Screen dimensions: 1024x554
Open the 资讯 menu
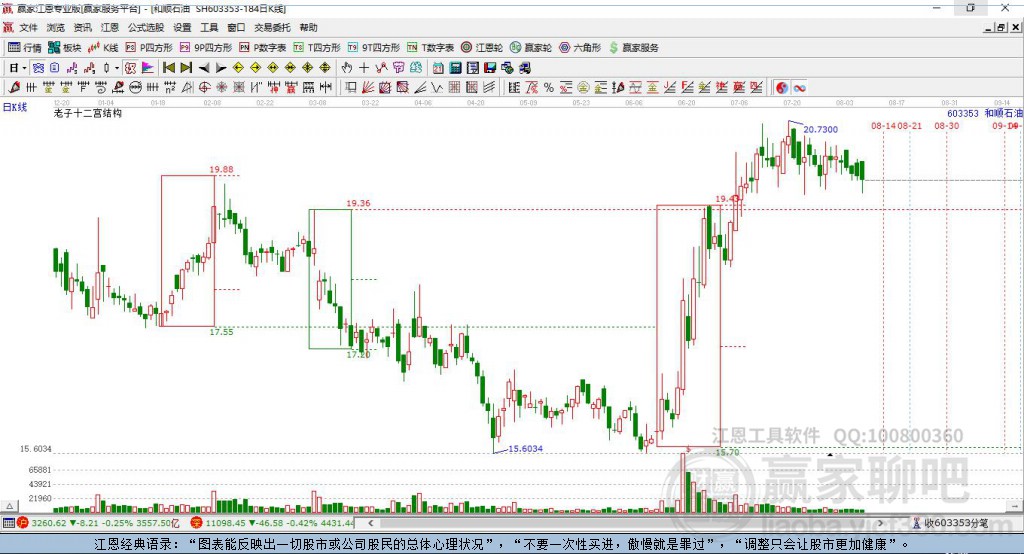(x=82, y=27)
